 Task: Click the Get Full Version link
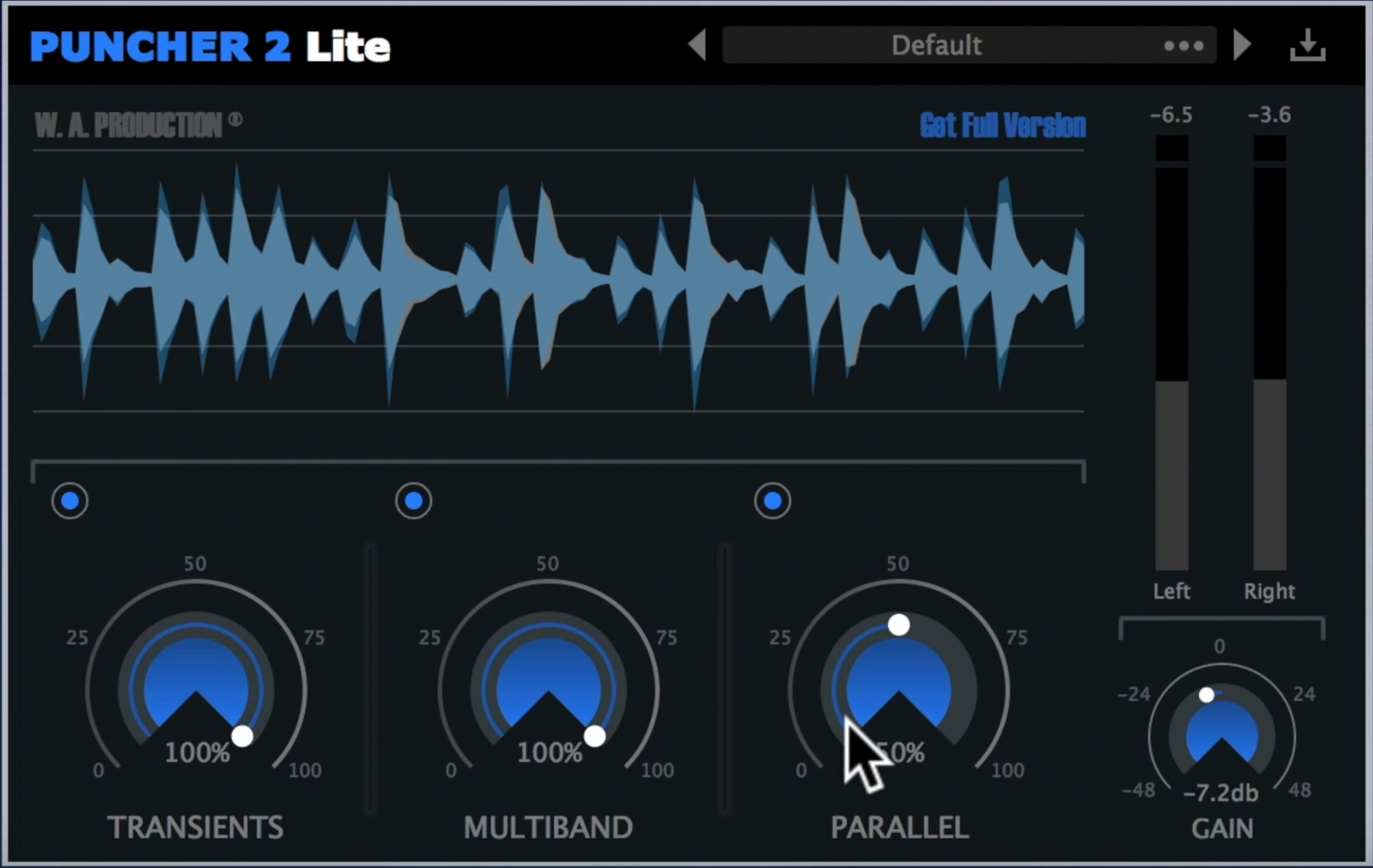(1003, 125)
